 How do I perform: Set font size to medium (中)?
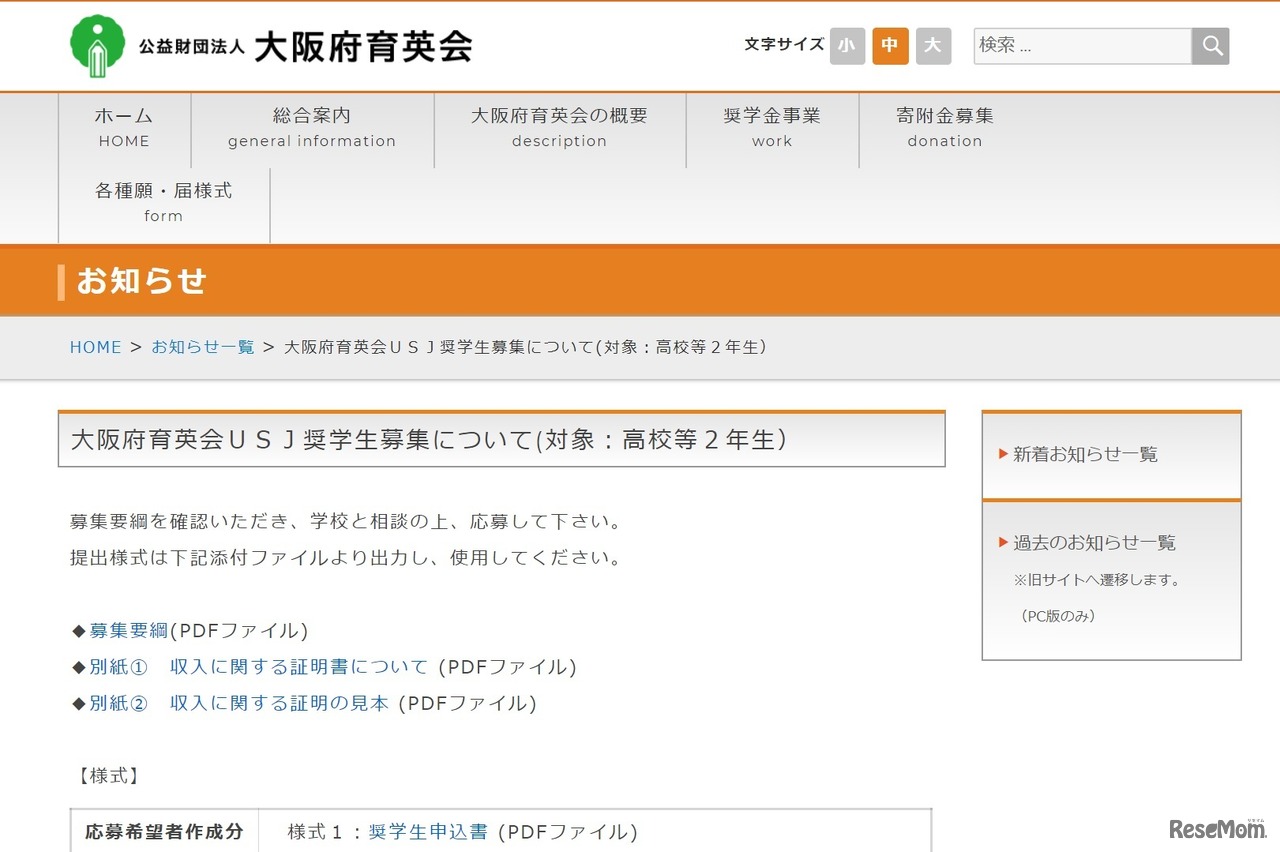(890, 46)
